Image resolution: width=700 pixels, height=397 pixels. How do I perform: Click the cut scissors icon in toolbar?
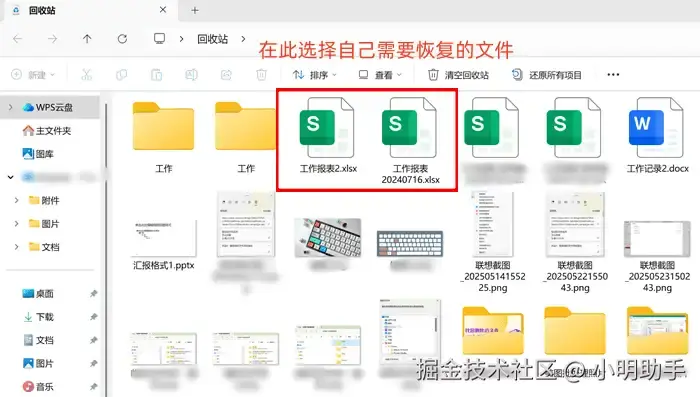tap(87, 75)
